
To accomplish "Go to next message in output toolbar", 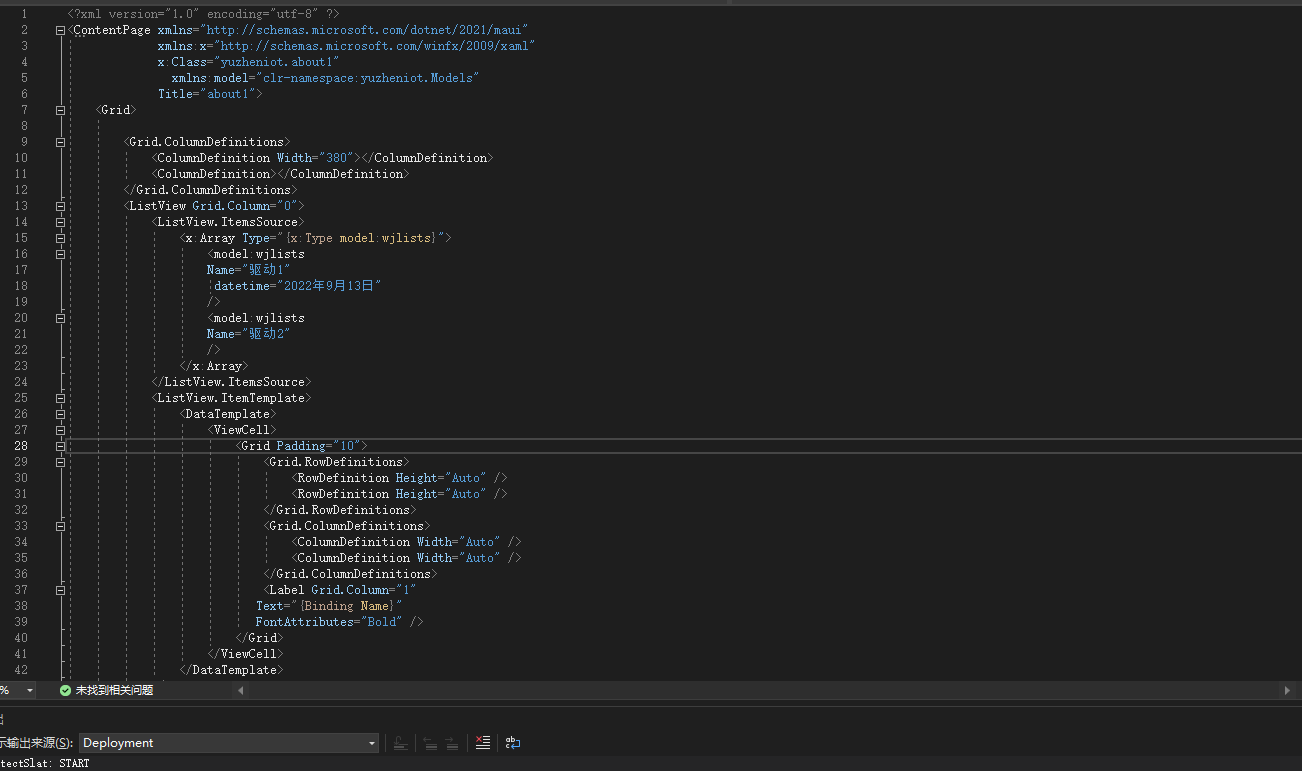I will point(452,743).
